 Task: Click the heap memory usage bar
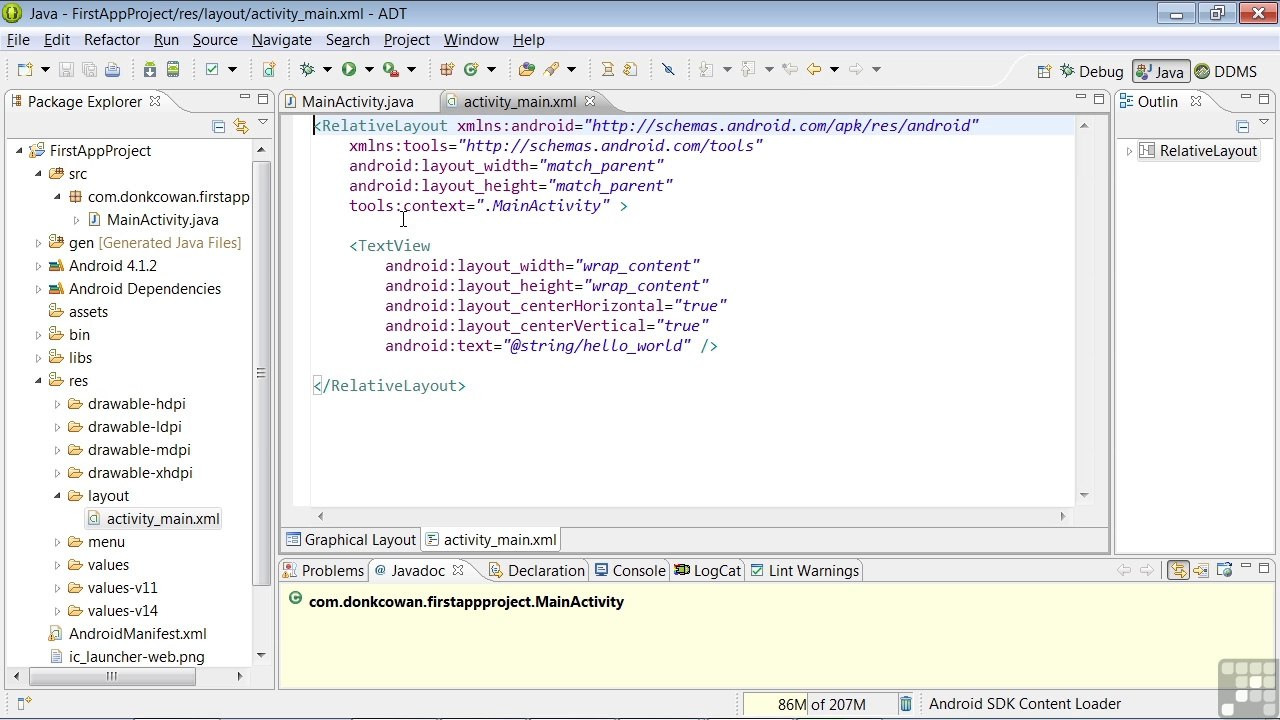[x=819, y=704]
